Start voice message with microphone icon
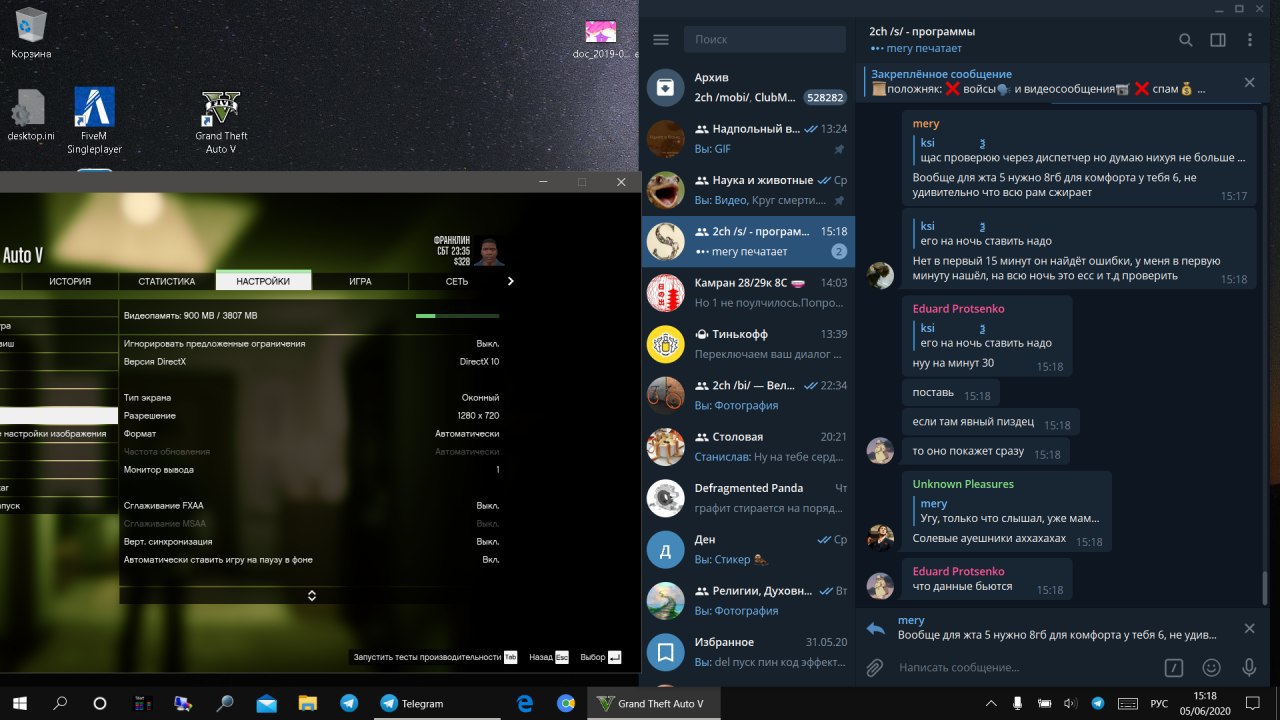The width and height of the screenshot is (1280, 720). (1249, 667)
